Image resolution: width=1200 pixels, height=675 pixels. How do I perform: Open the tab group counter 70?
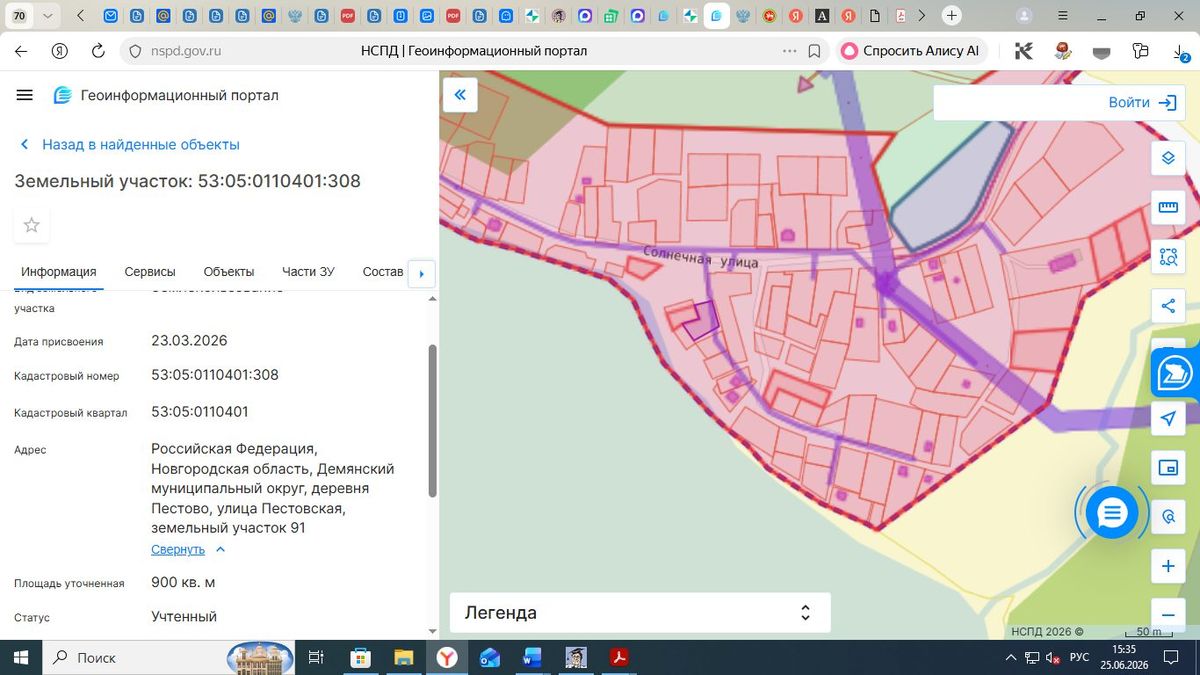click(x=20, y=16)
